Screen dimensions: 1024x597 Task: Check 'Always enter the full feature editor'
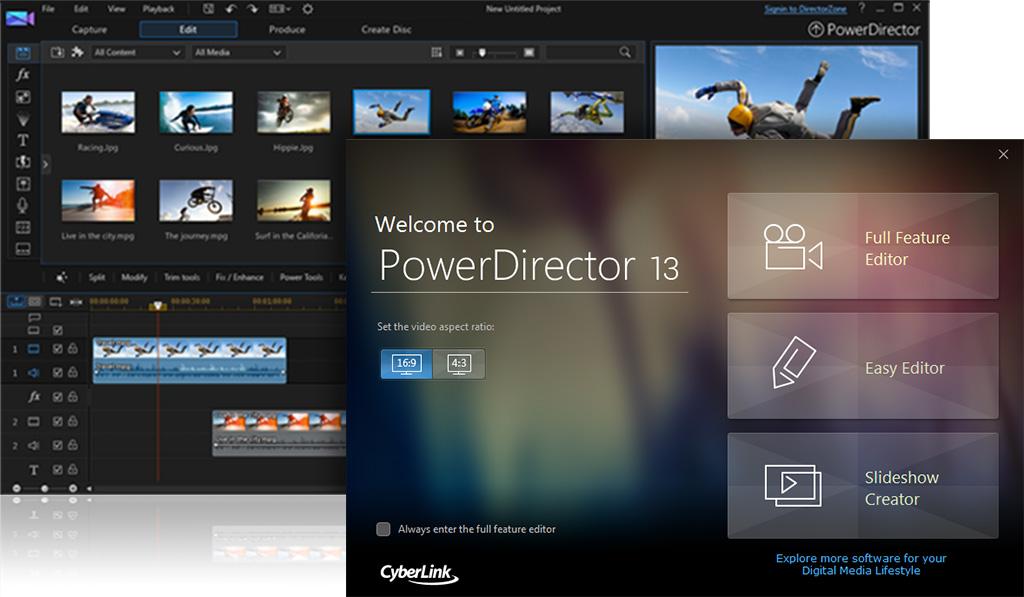click(383, 529)
